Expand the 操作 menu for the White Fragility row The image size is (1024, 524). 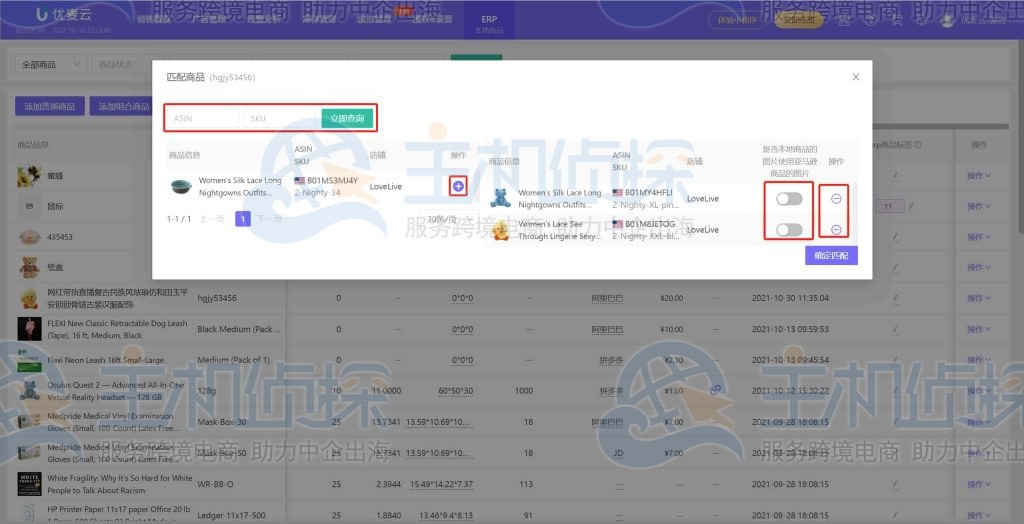(978, 484)
